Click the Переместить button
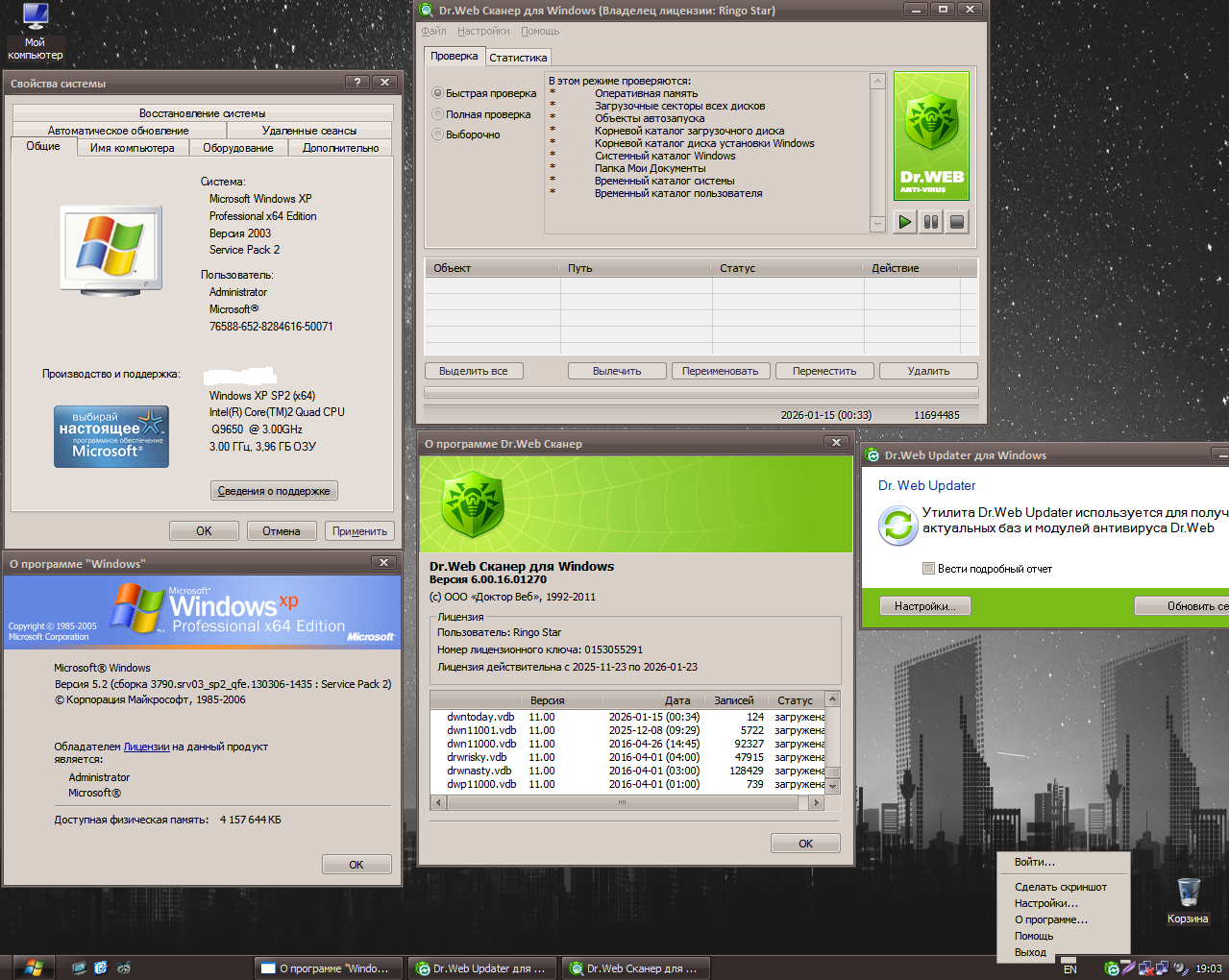 [x=824, y=371]
